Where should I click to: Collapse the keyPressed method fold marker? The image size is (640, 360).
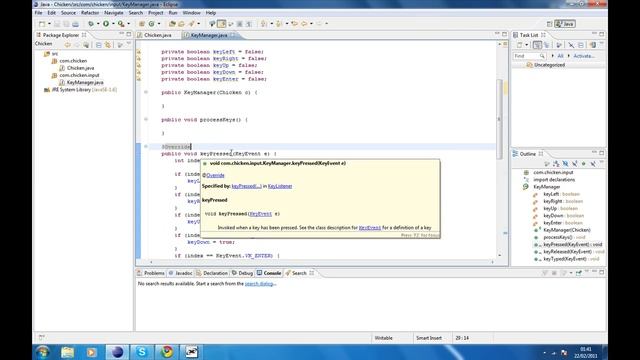coord(146,147)
